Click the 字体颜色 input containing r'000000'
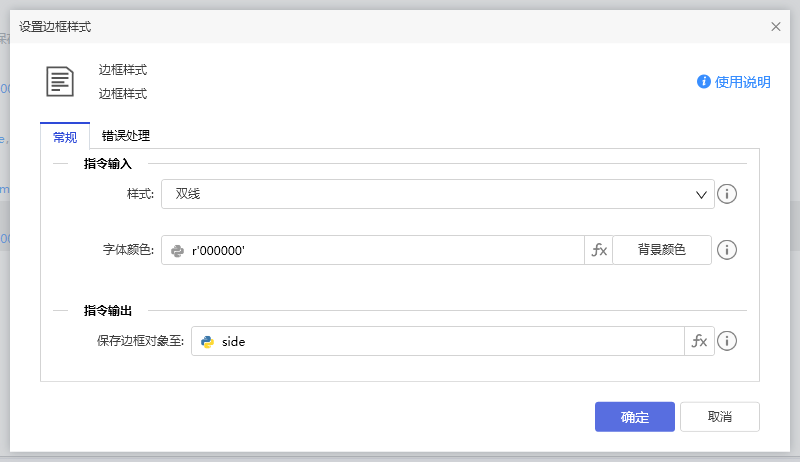Screen dimensions: 800x462 (x=384, y=250)
